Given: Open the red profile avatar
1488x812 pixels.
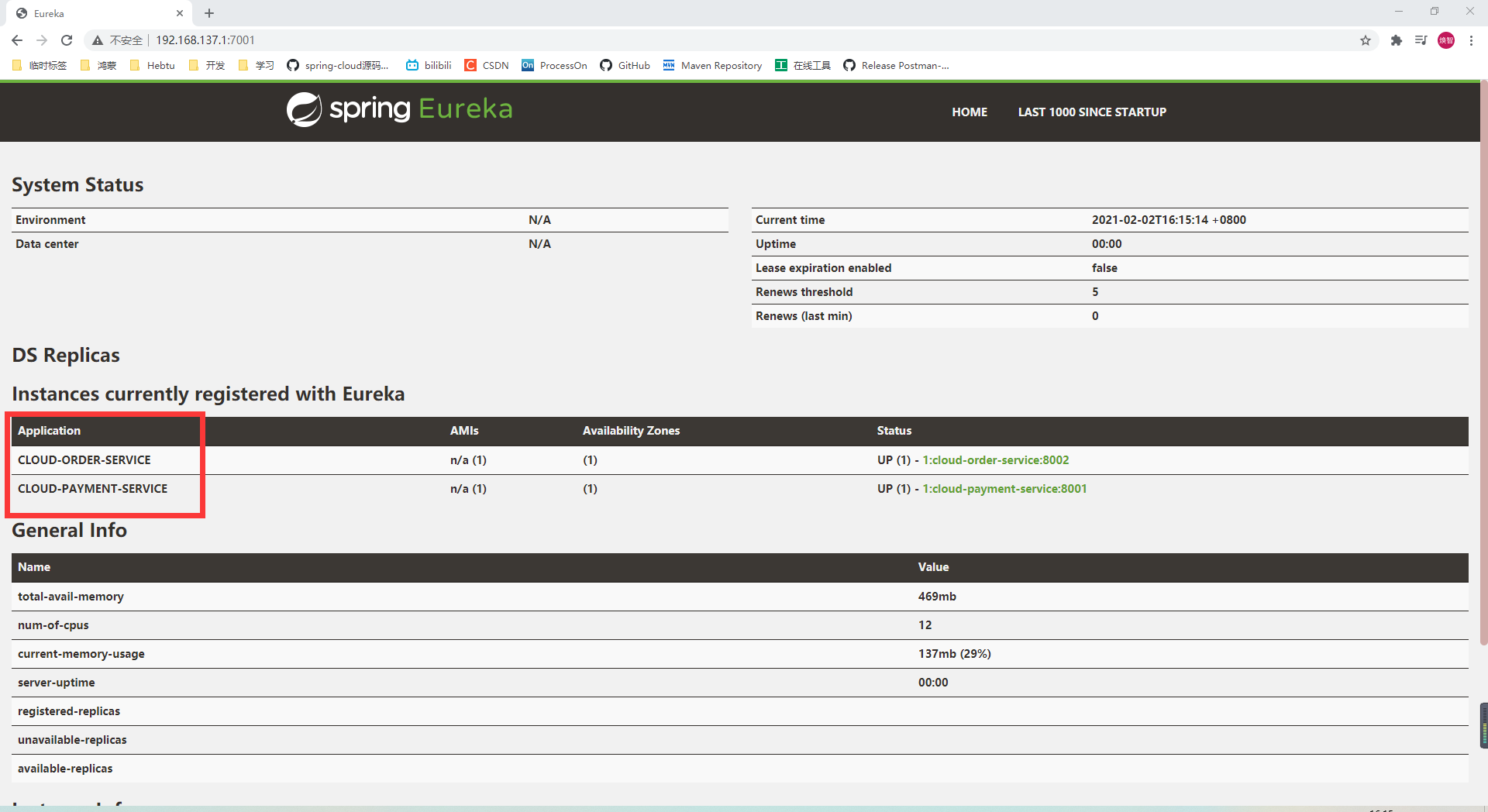Looking at the screenshot, I should point(1446,40).
